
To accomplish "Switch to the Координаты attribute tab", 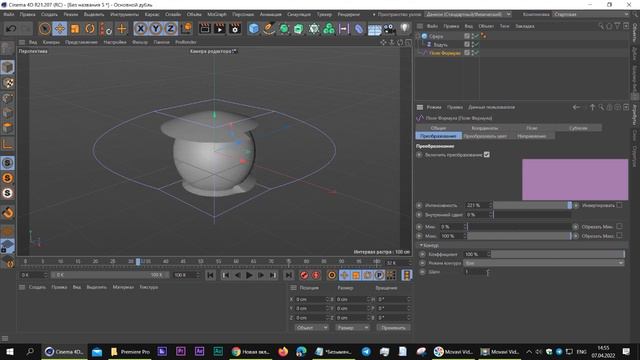I will click(x=485, y=128).
